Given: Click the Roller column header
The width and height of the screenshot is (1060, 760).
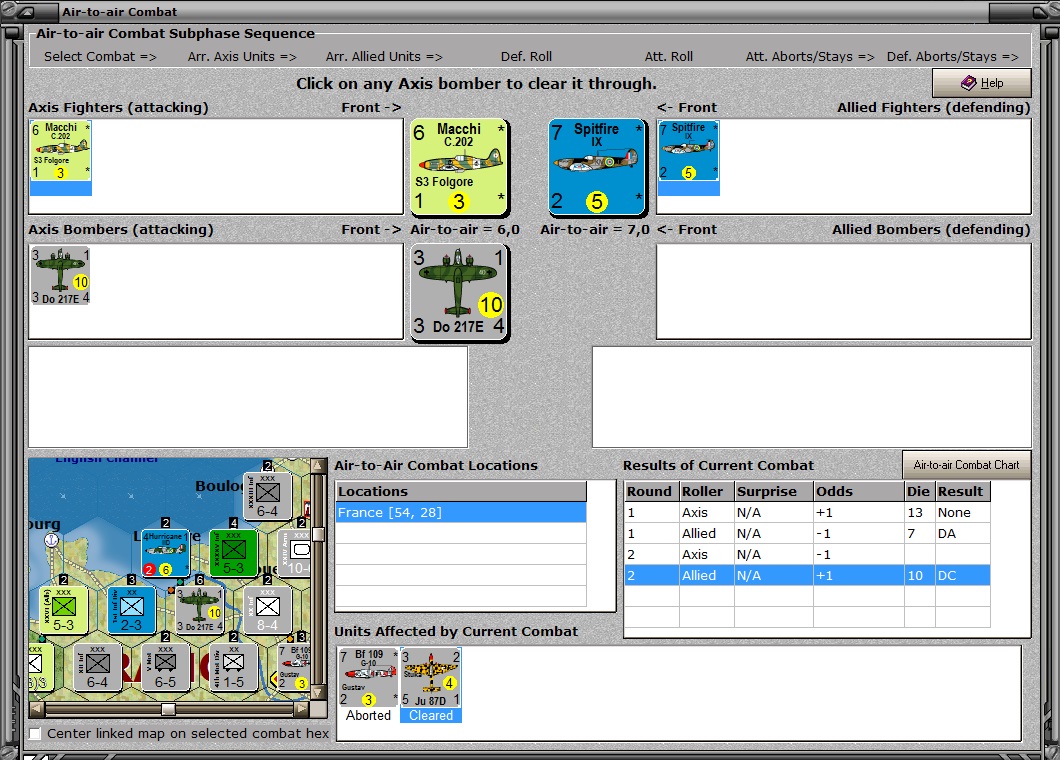Looking at the screenshot, I should click(707, 492).
